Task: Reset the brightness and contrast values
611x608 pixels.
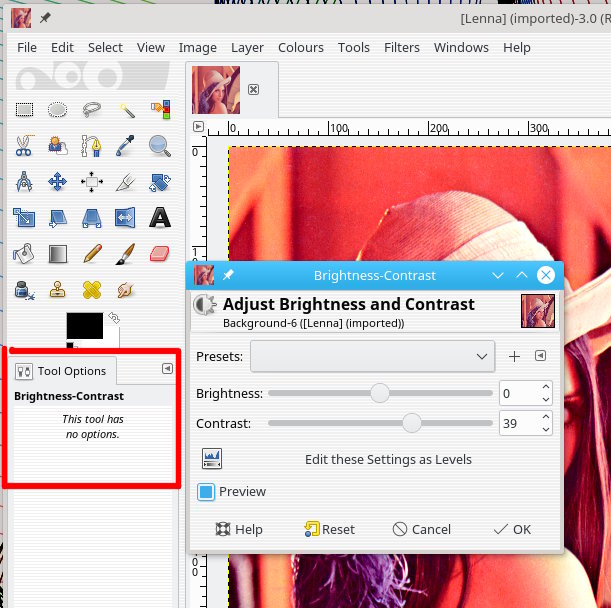Action: [330, 530]
